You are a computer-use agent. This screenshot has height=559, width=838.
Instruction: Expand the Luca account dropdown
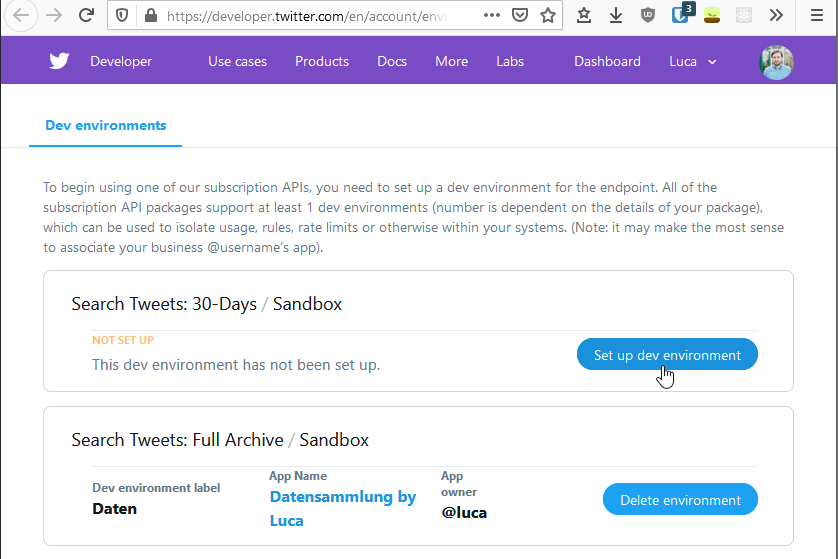coord(693,61)
